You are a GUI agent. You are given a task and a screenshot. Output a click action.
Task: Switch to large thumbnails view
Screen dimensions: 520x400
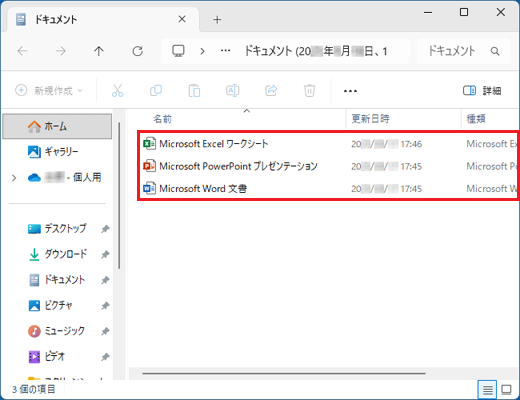tap(506, 389)
